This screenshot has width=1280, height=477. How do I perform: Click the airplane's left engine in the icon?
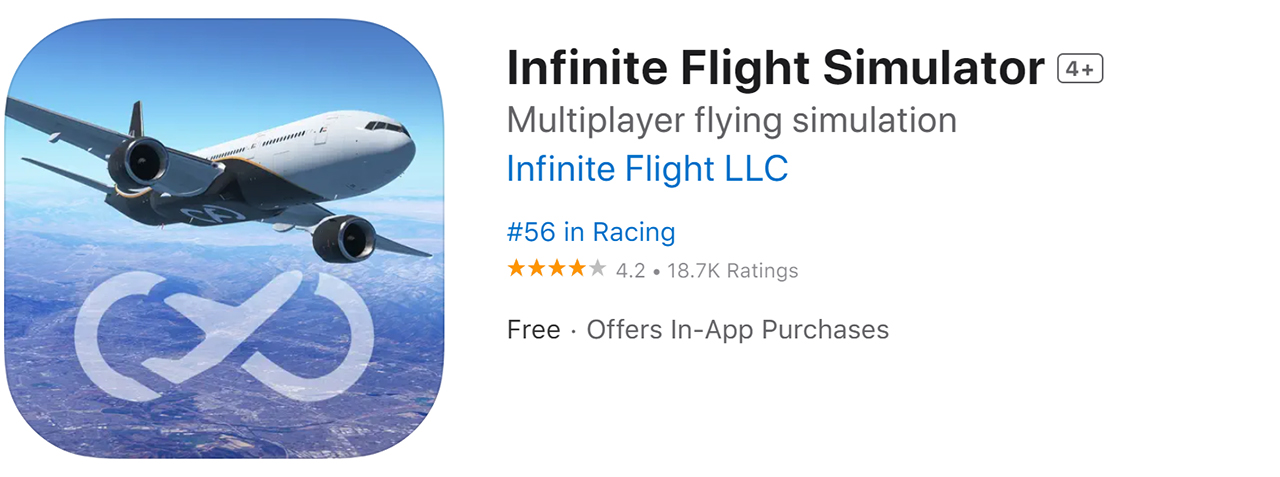tap(140, 163)
